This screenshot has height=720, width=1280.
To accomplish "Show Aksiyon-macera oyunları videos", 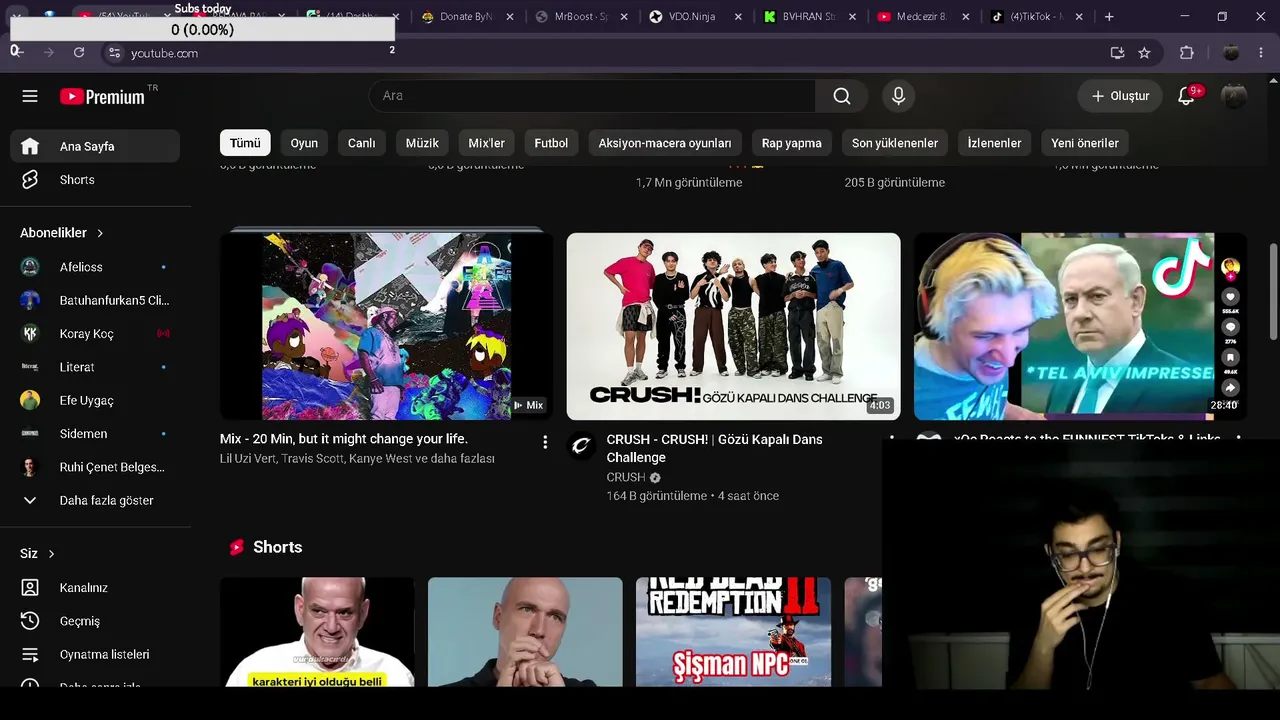I will (x=665, y=143).
